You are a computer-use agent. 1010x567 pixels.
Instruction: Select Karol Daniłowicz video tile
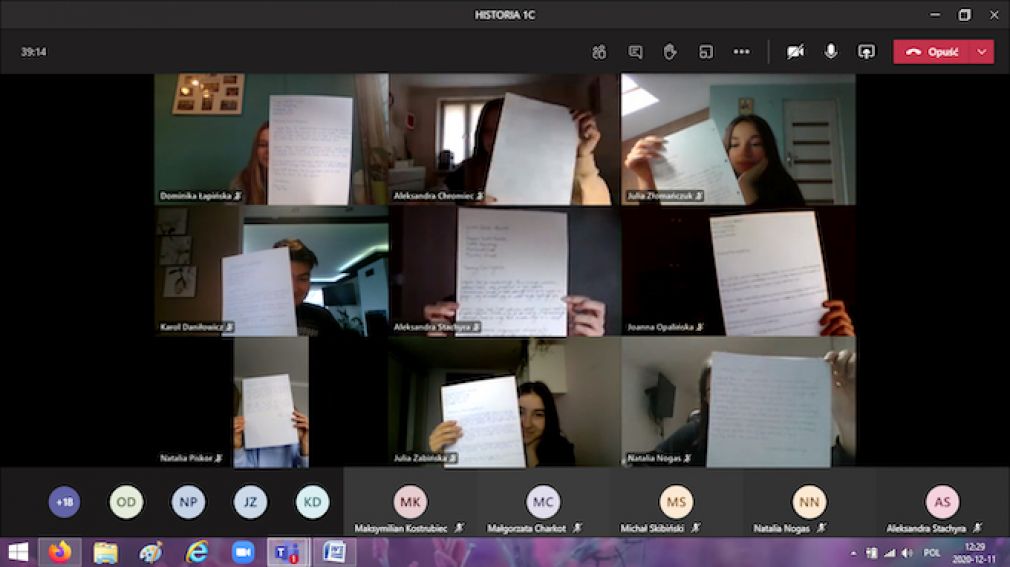coord(271,271)
